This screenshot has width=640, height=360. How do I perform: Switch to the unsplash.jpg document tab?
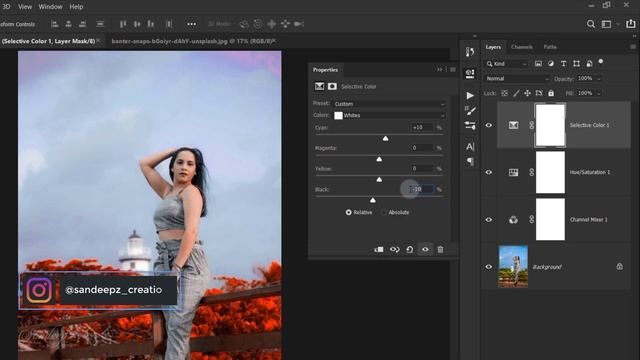click(193, 41)
